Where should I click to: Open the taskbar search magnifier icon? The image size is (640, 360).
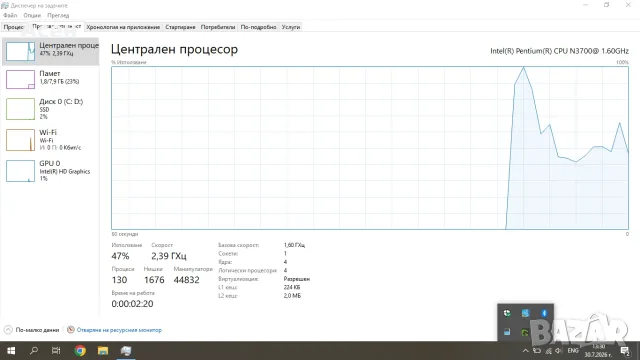pyautogui.click(x=34, y=351)
